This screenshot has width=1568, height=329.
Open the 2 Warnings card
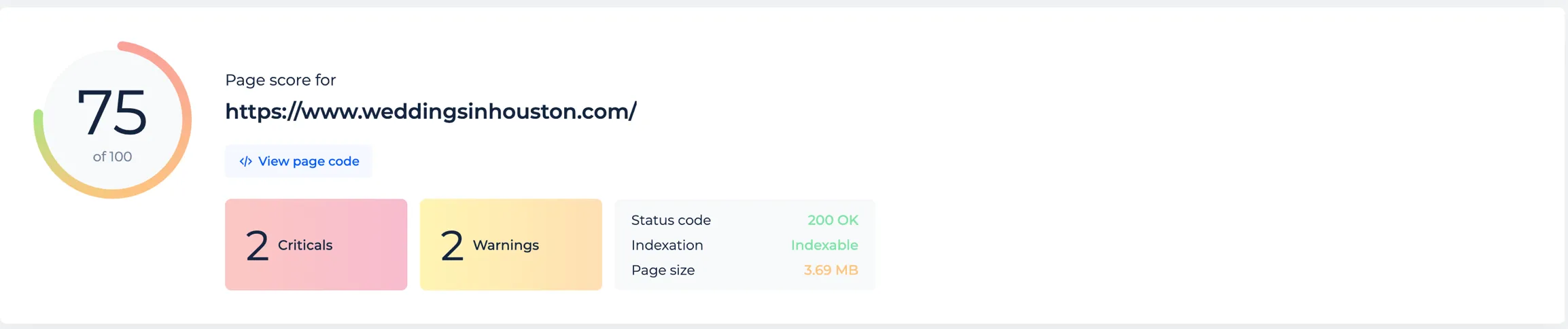(510, 245)
